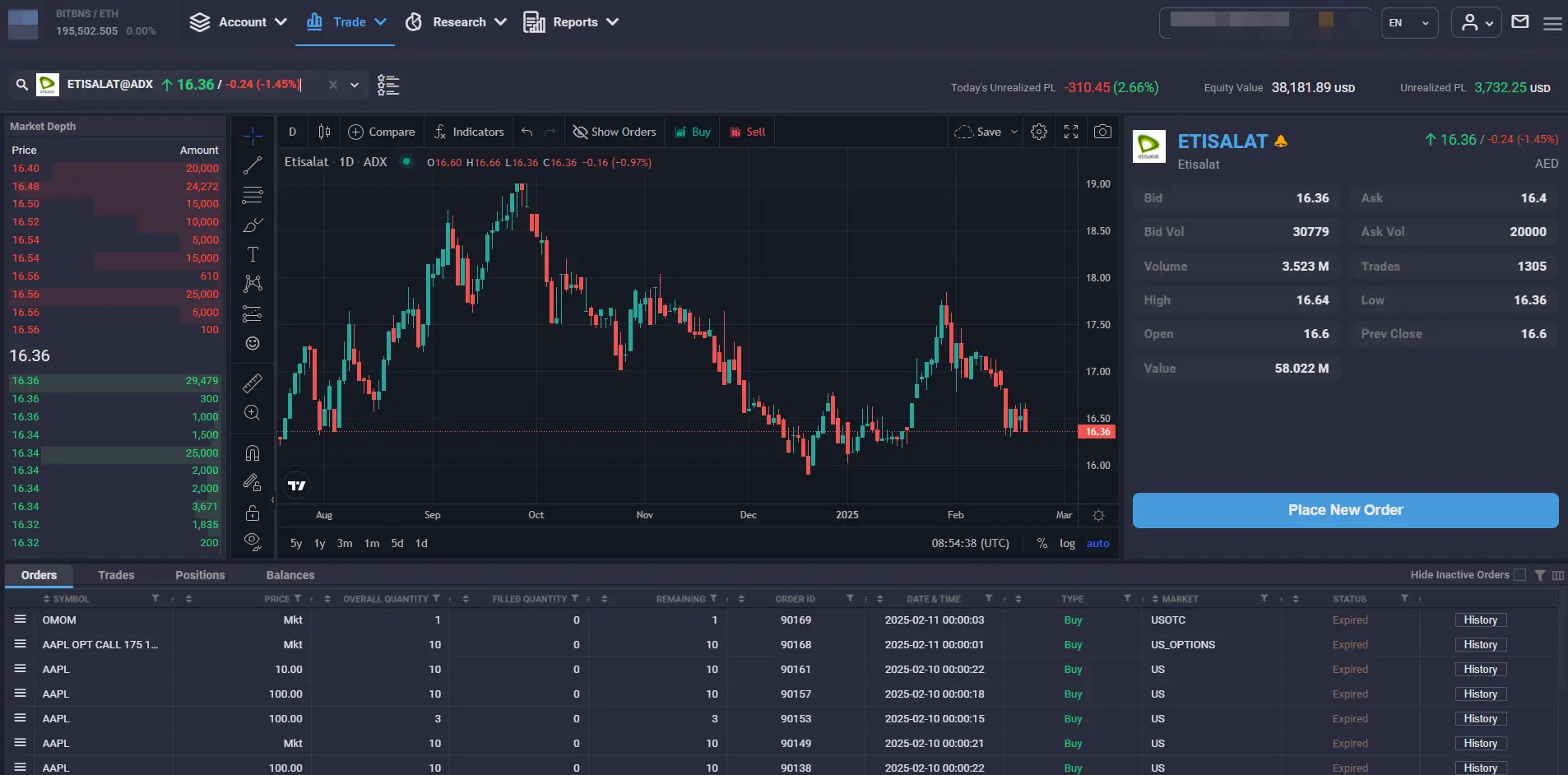Toggle lock all drawing tools

(253, 513)
